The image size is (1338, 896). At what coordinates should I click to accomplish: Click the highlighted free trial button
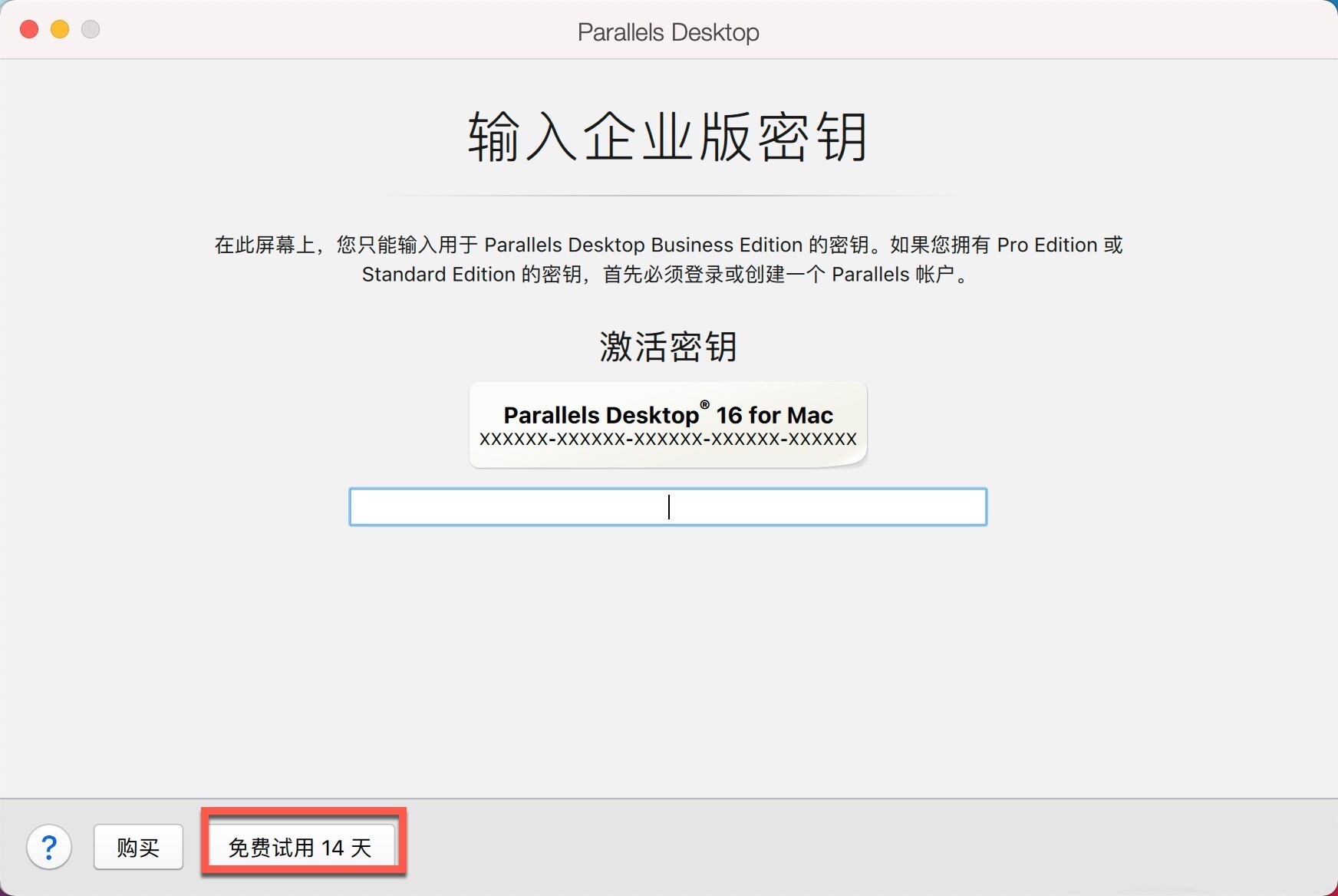tap(303, 847)
